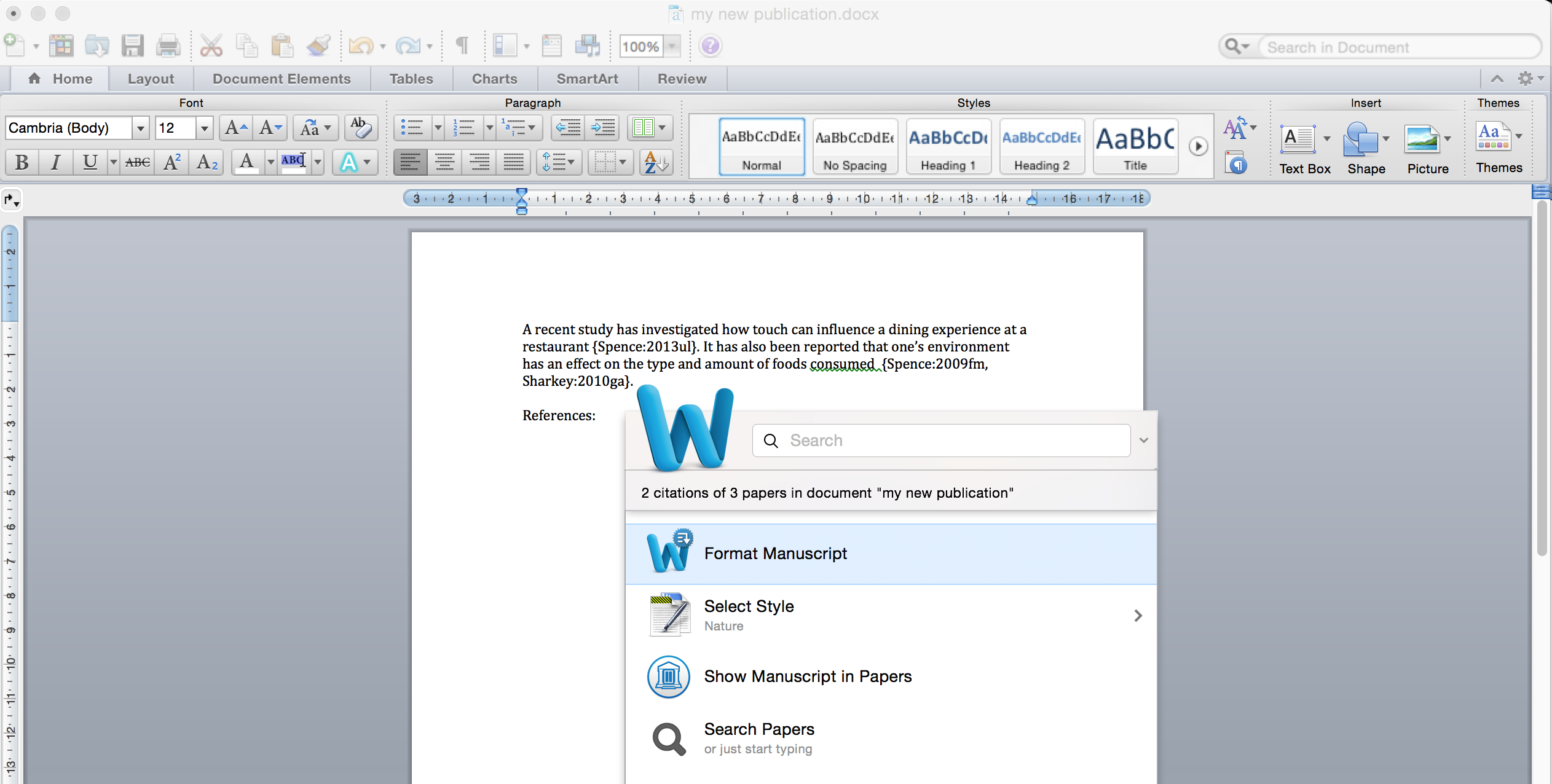Image resolution: width=1552 pixels, height=784 pixels.
Task: Toggle Bold formatting icon
Action: [x=20, y=162]
